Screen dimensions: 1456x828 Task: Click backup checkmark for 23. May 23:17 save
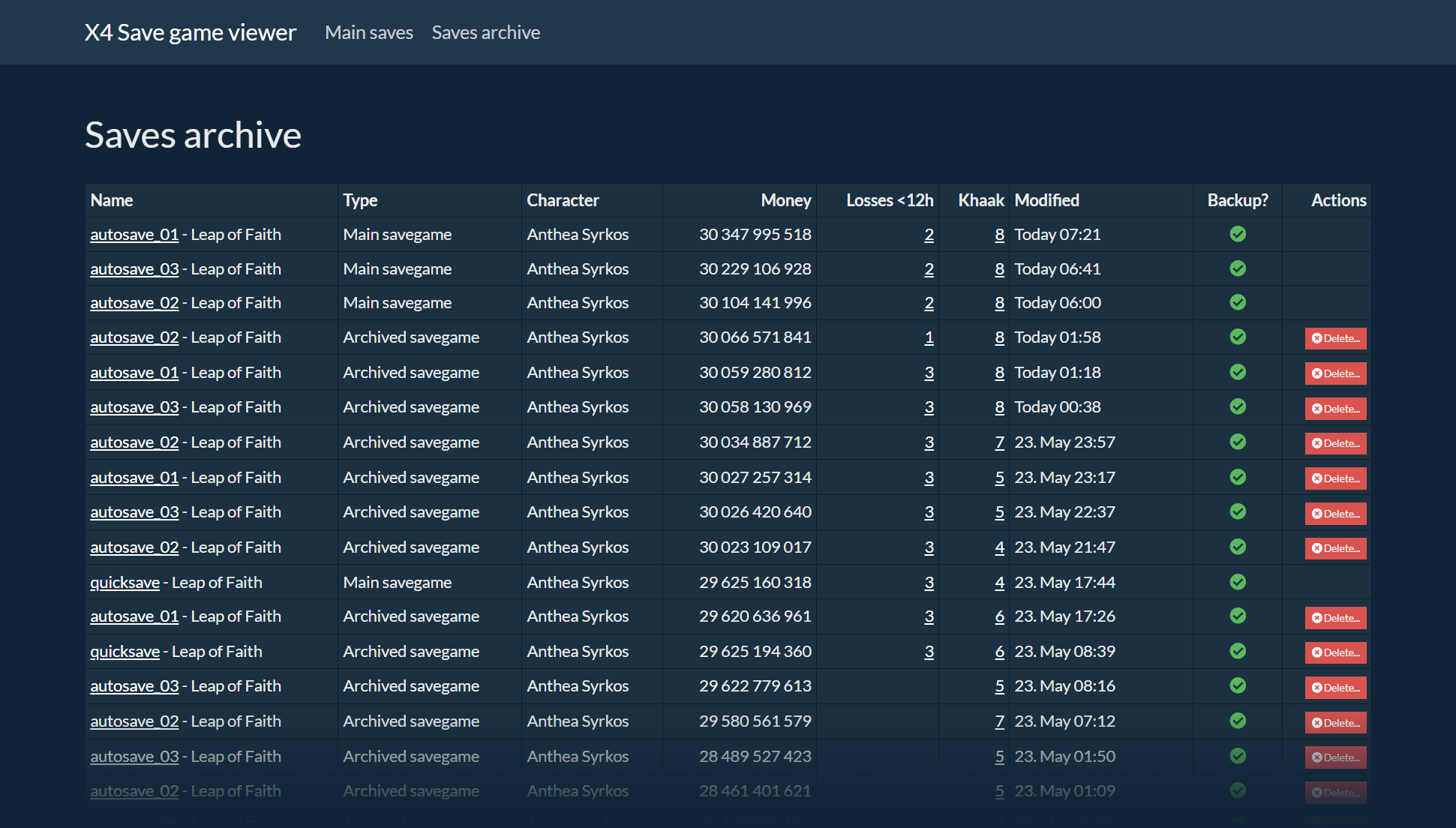coord(1238,477)
